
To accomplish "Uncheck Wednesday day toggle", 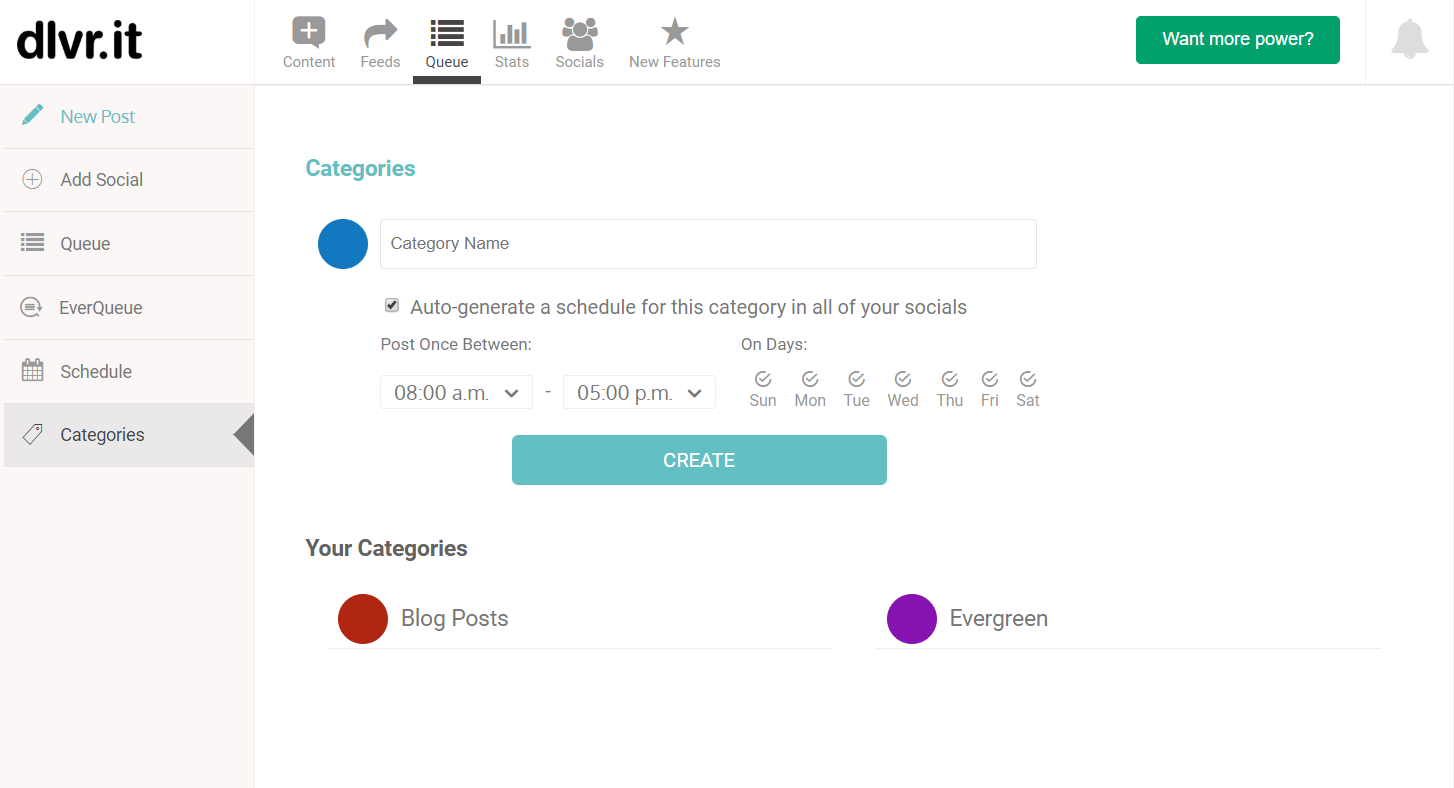I will coord(903,379).
